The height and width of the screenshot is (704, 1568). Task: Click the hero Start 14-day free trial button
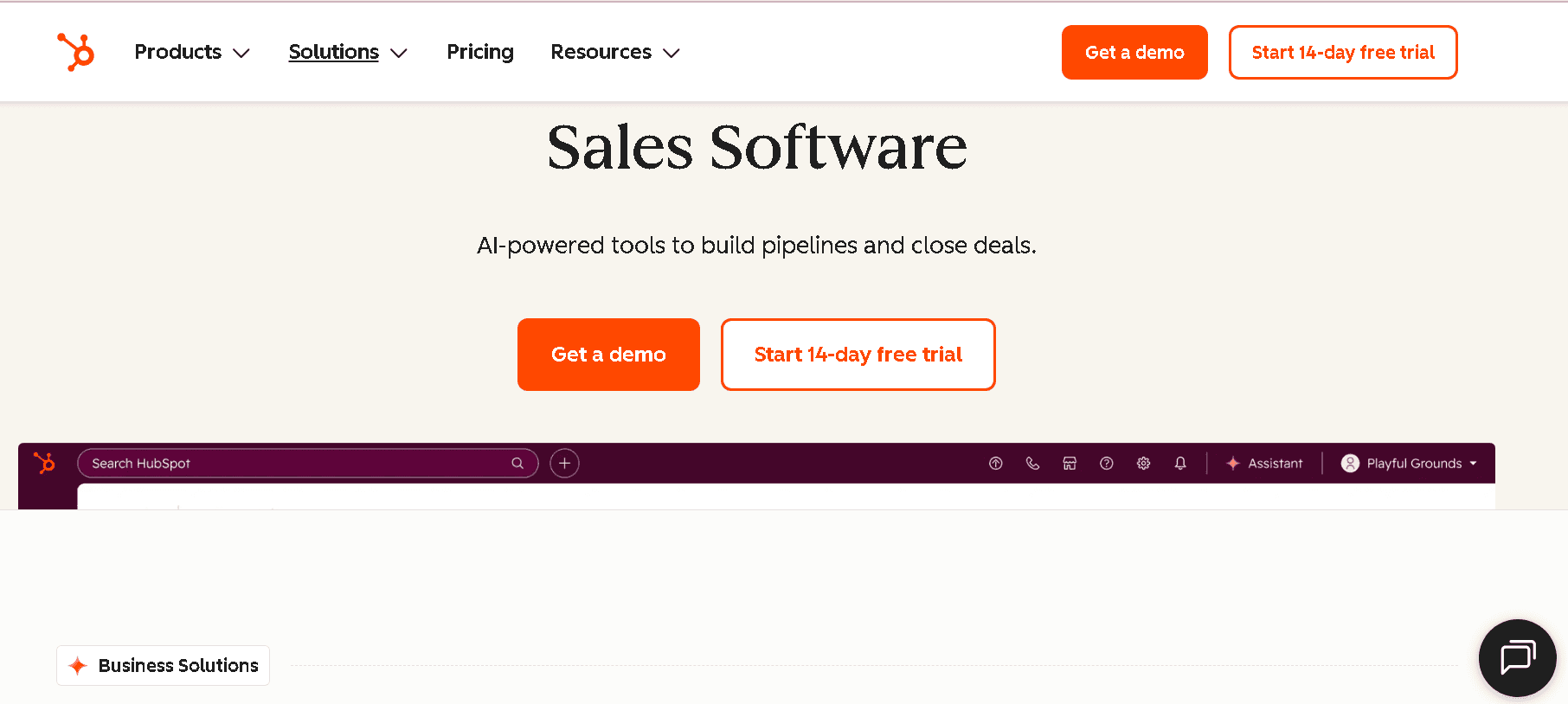[x=858, y=355]
